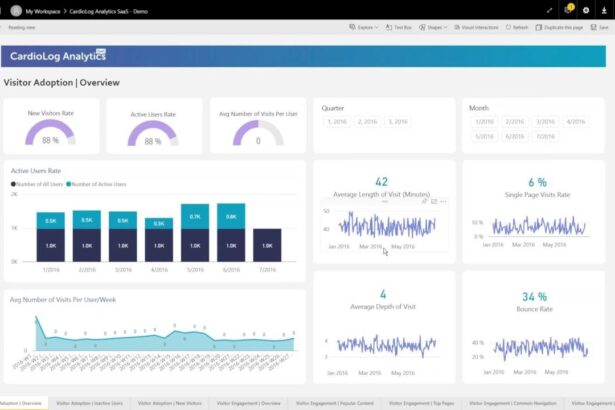Click the 1.0K dark bar for 1/2016
Image resolution: width=615 pixels, height=410 pixels.
[x=51, y=245]
